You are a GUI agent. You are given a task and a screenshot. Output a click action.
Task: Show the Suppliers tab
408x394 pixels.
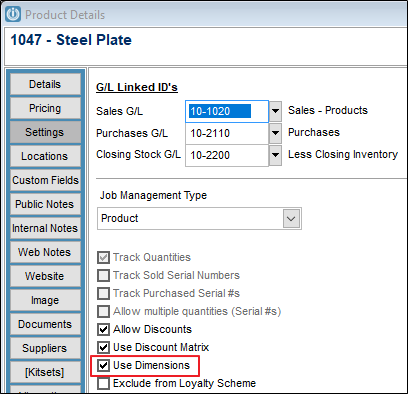(x=45, y=348)
